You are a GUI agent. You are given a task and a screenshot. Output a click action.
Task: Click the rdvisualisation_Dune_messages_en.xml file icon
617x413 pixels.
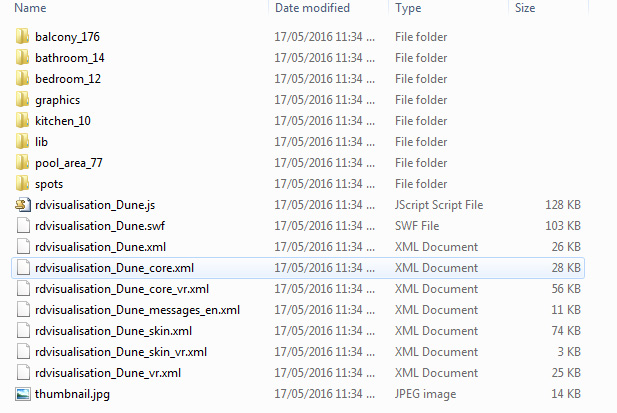(23, 310)
